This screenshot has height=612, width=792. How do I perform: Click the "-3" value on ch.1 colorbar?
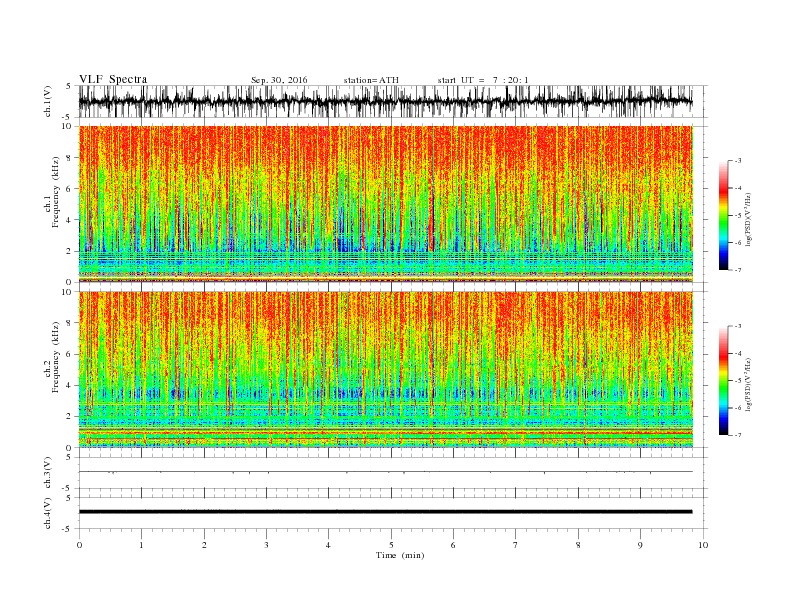tap(737, 161)
